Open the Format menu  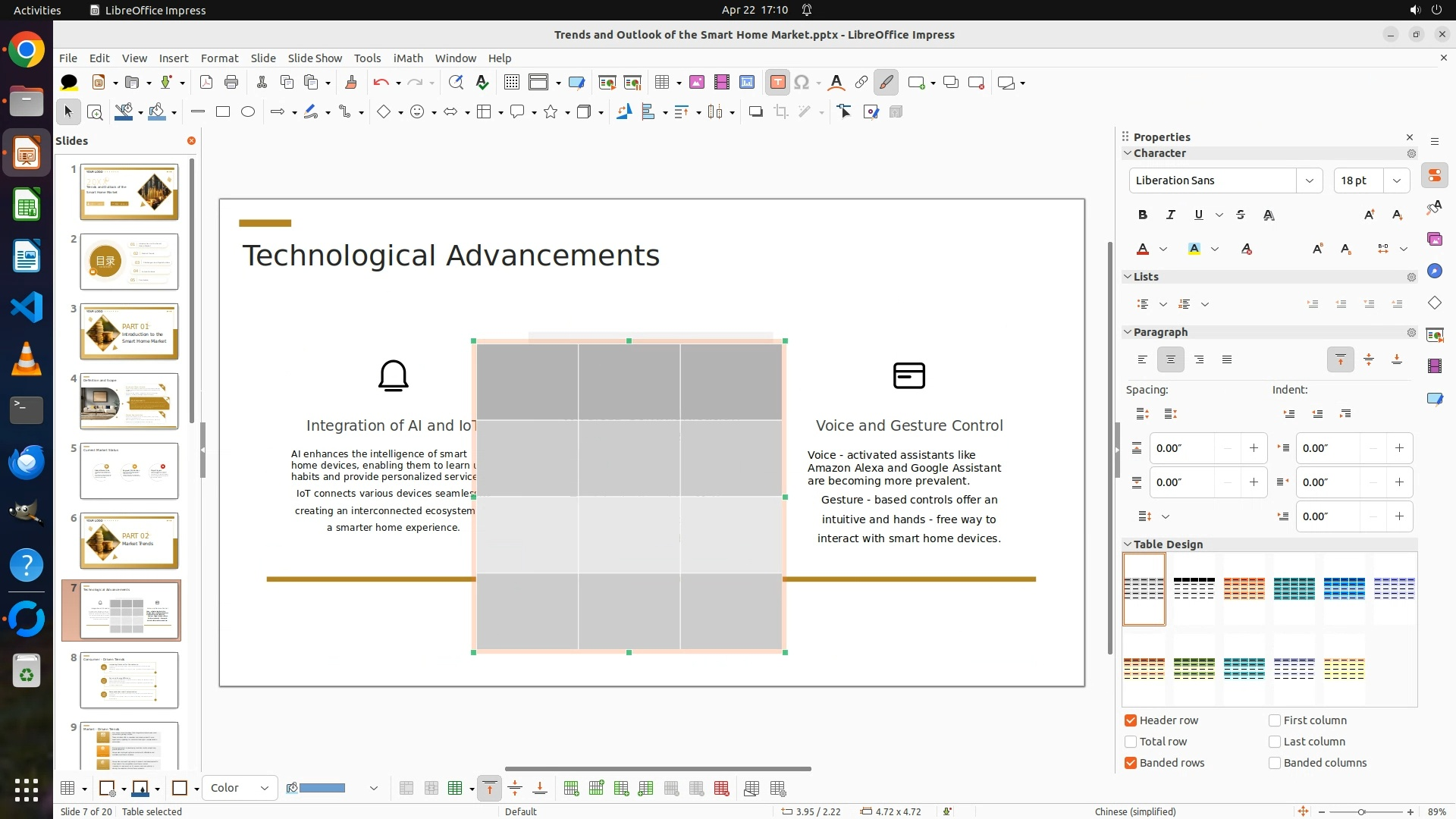219,58
